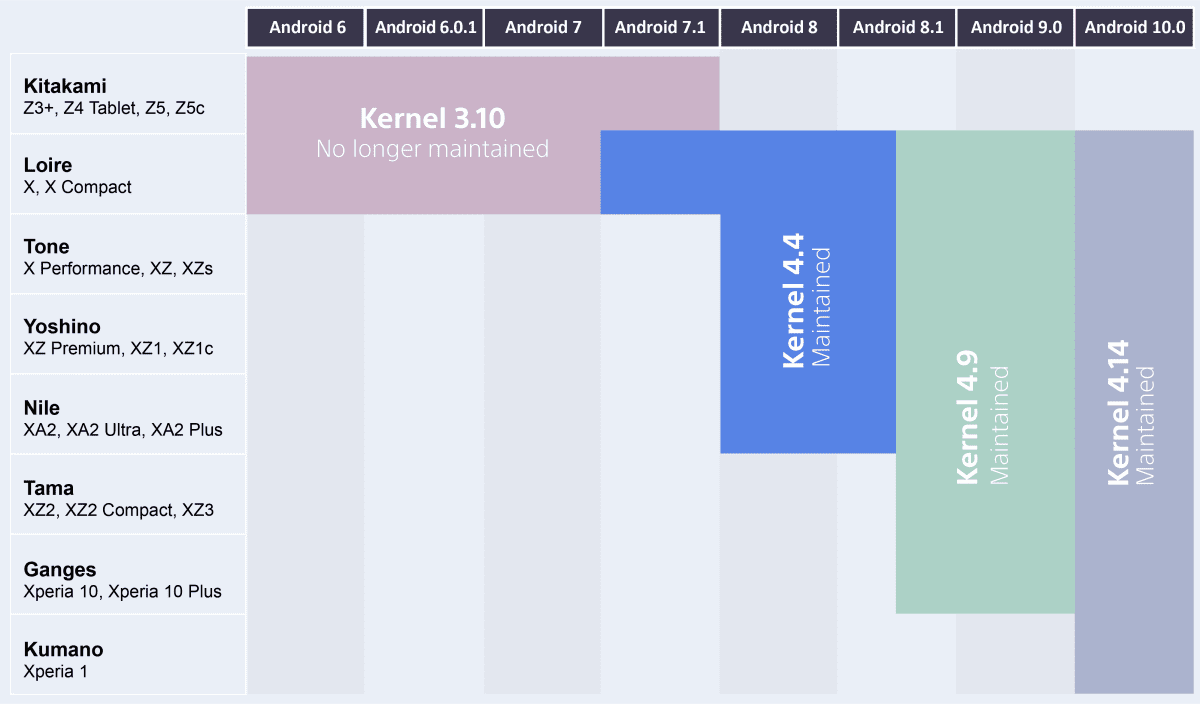
Task: Select the Android 8.1 column header
Action: 897,27
